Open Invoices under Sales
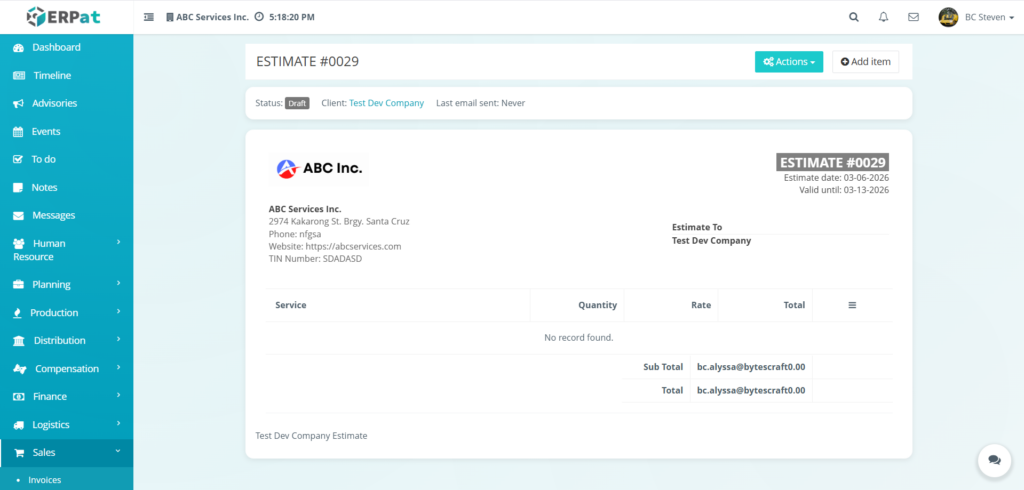 44,480
